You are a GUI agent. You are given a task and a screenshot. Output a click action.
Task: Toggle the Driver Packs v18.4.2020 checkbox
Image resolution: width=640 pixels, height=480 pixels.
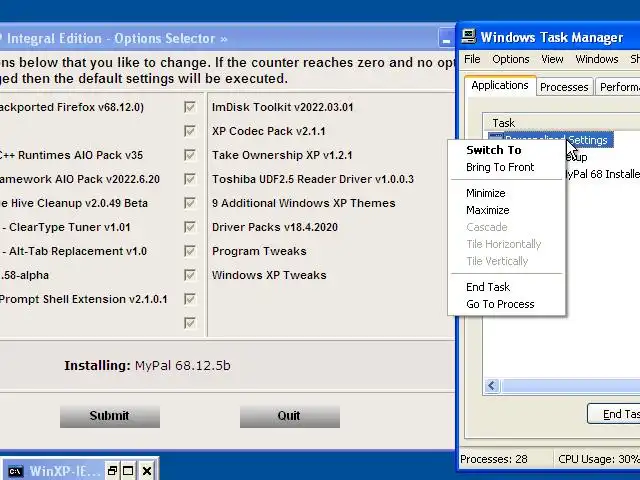(189, 227)
